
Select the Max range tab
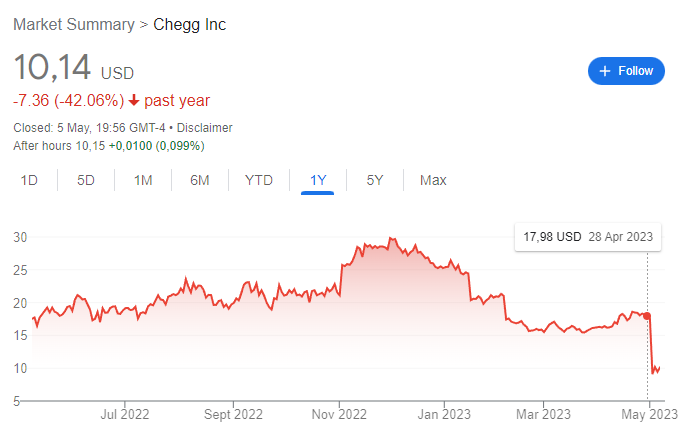pyautogui.click(x=433, y=180)
